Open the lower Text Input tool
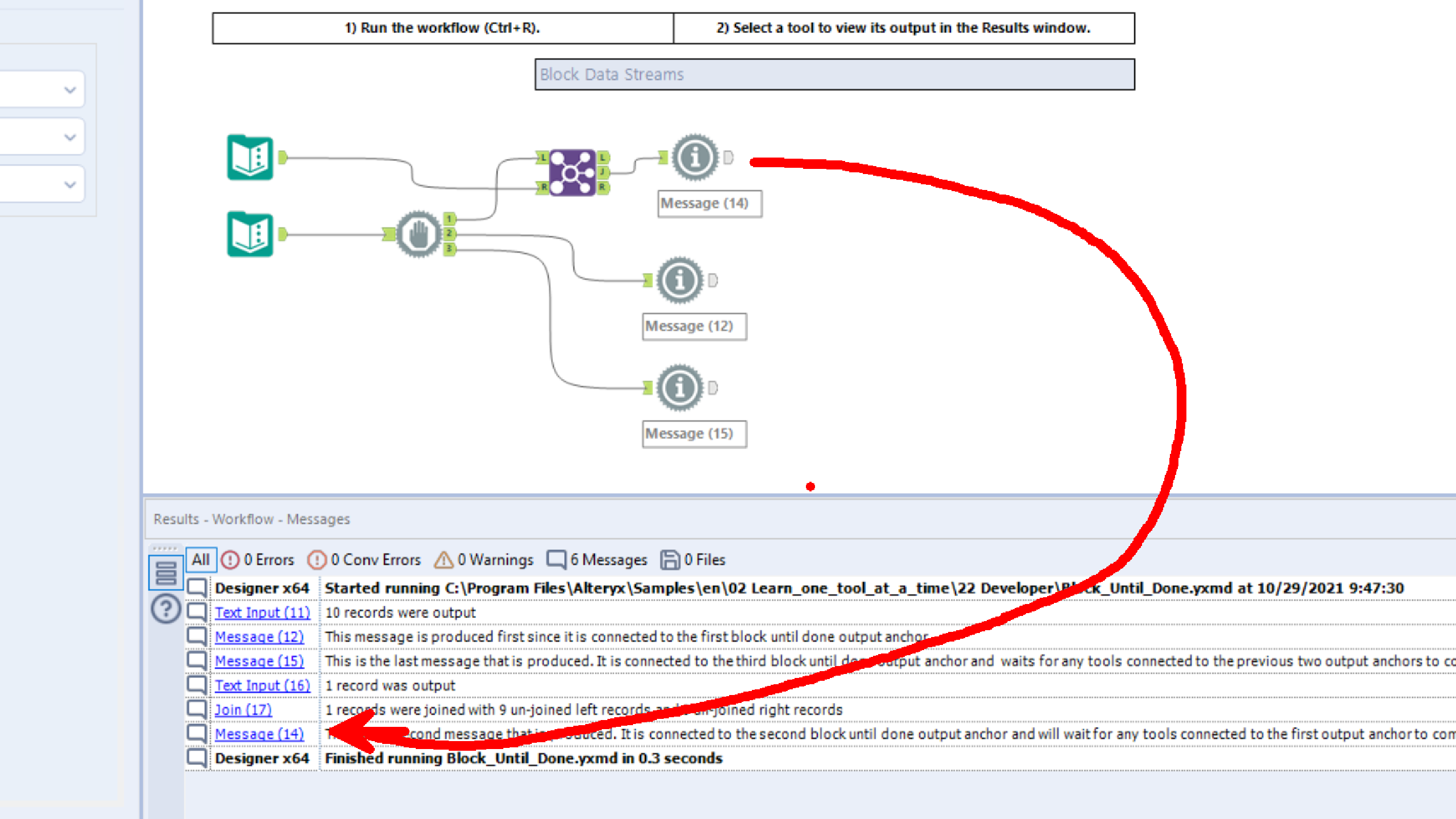Screen dimensions: 1456x819 [x=250, y=234]
